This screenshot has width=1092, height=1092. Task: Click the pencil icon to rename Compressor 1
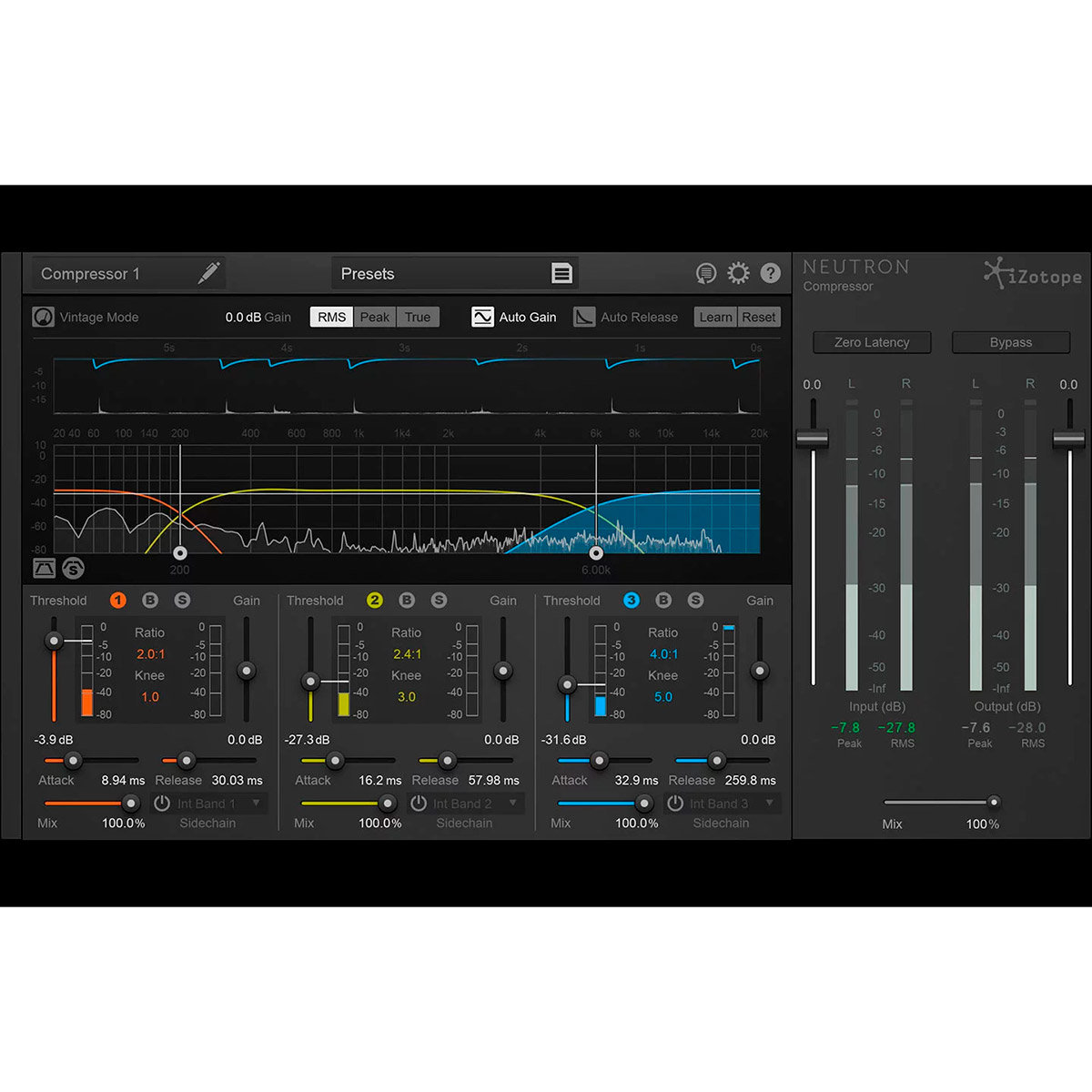point(207,273)
